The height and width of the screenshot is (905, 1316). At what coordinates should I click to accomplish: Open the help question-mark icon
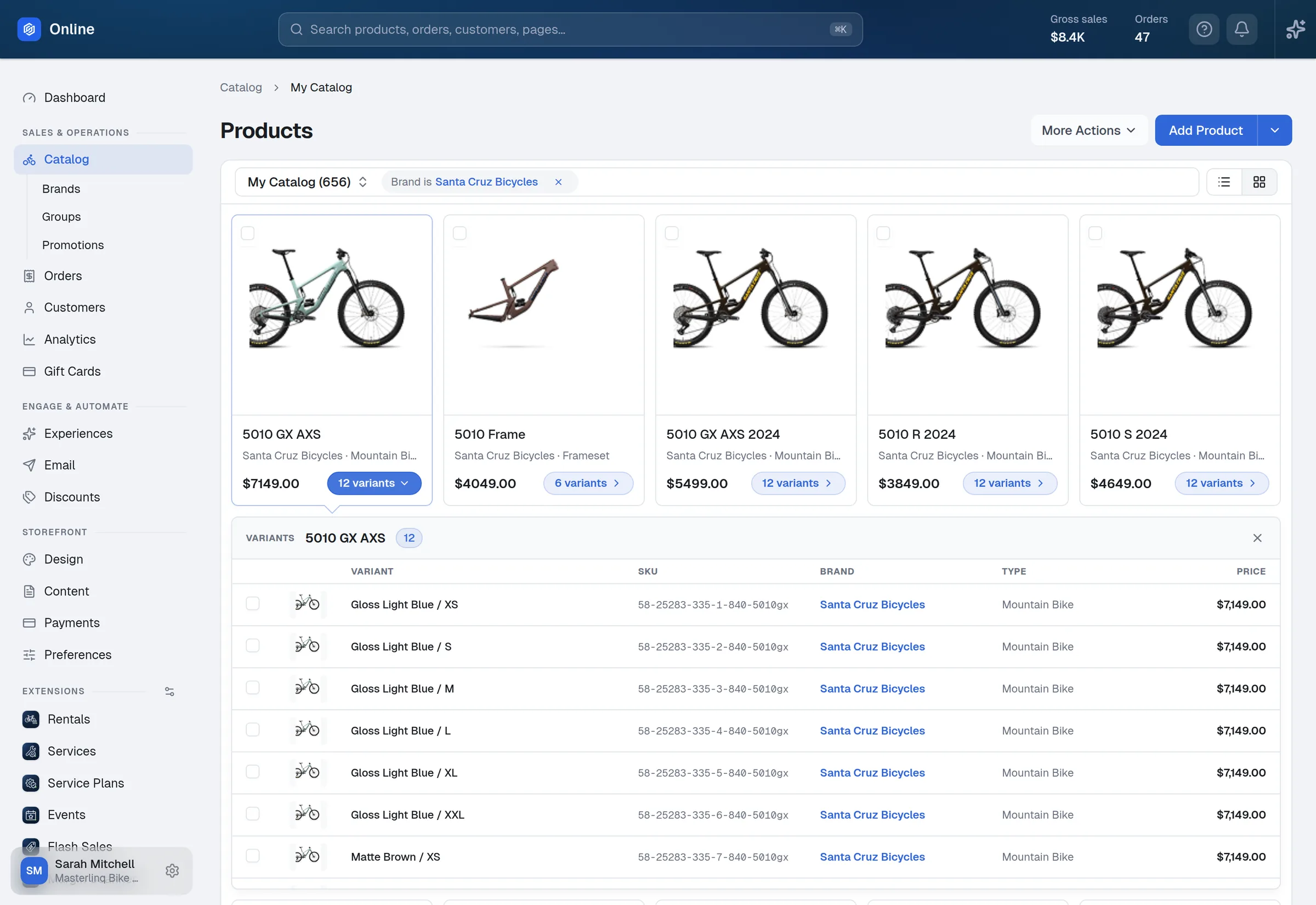tap(1204, 29)
